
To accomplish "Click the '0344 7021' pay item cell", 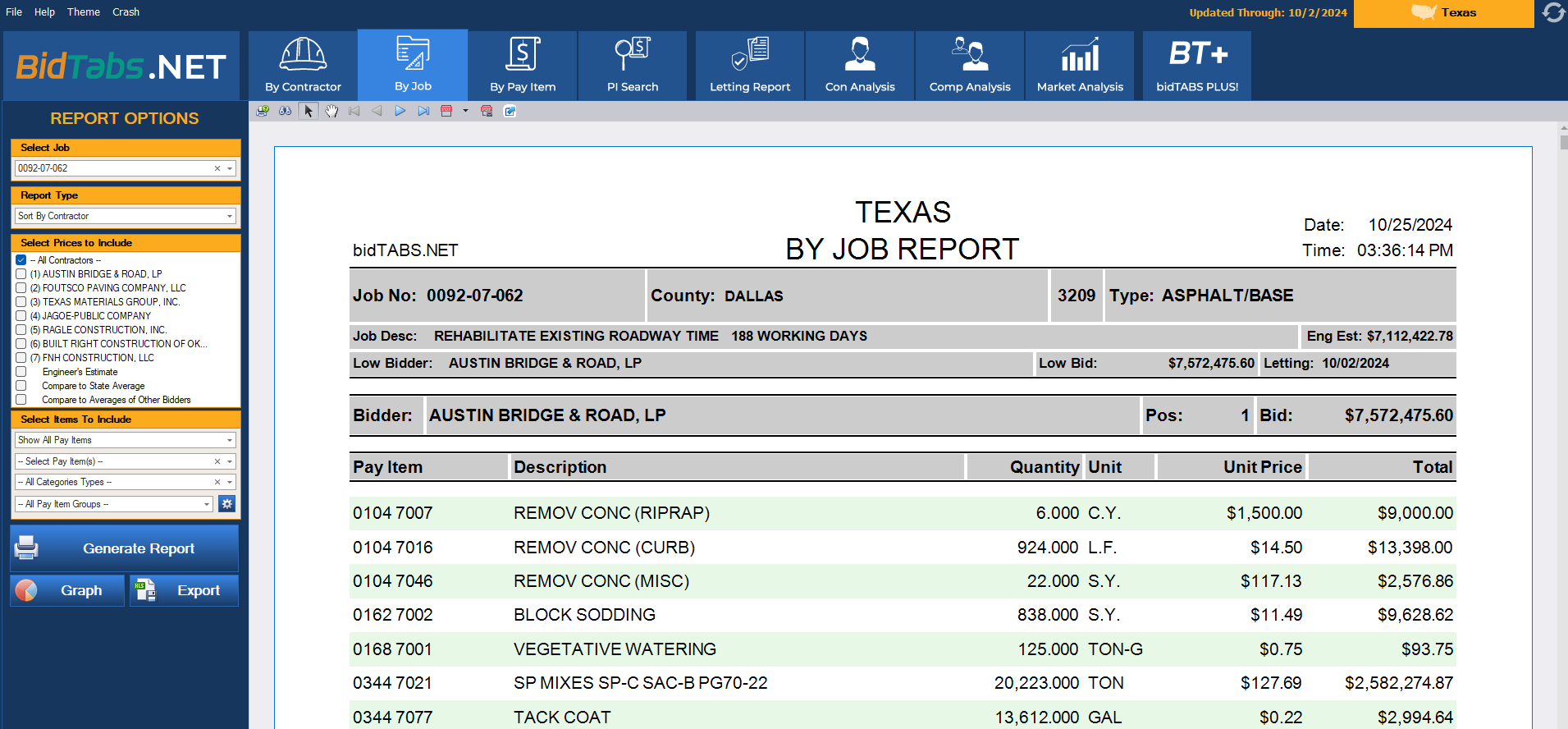I will click(x=392, y=683).
